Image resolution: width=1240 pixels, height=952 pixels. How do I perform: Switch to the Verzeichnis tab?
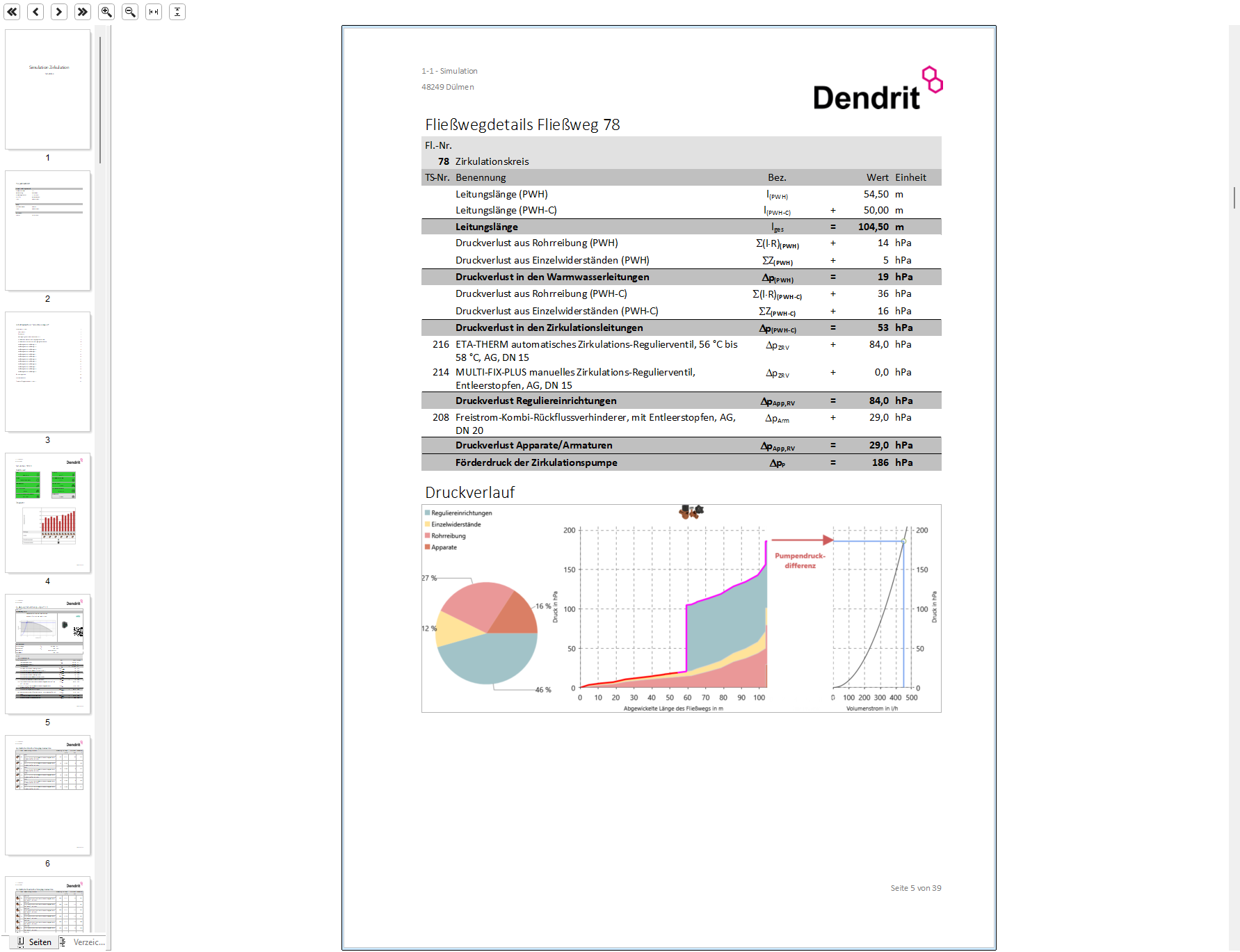83,942
